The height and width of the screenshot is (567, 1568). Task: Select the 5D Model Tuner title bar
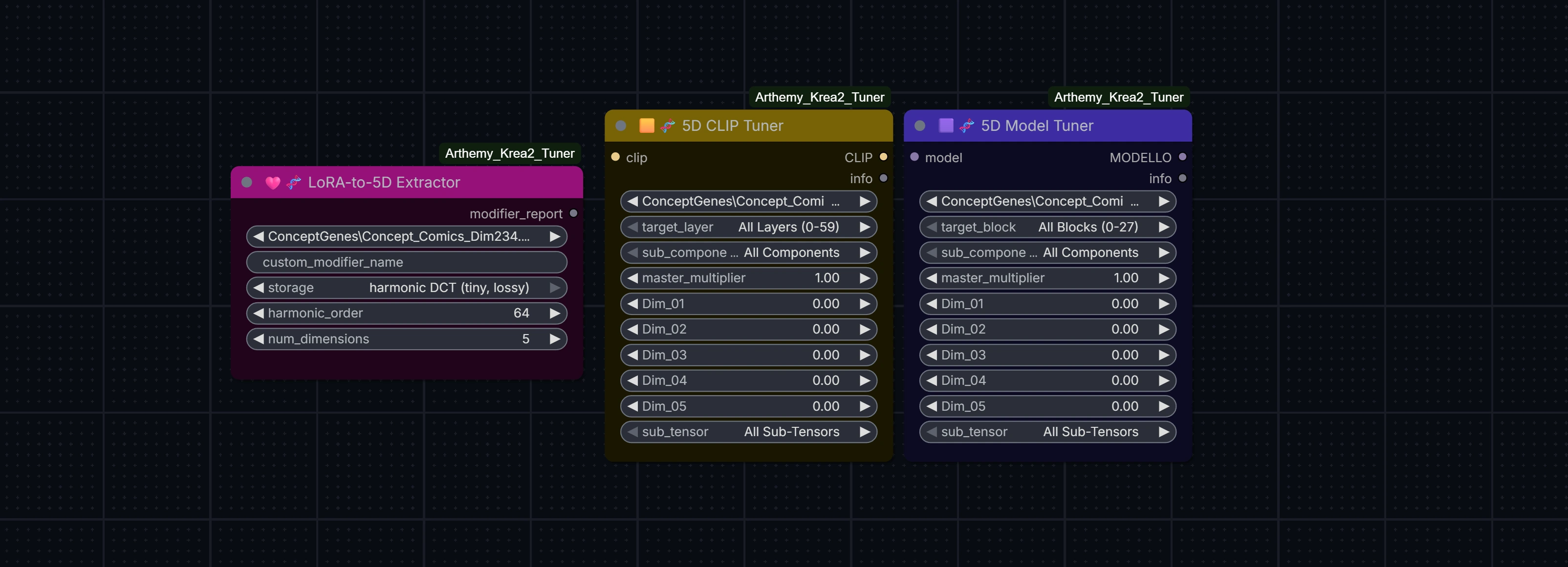pos(1047,126)
